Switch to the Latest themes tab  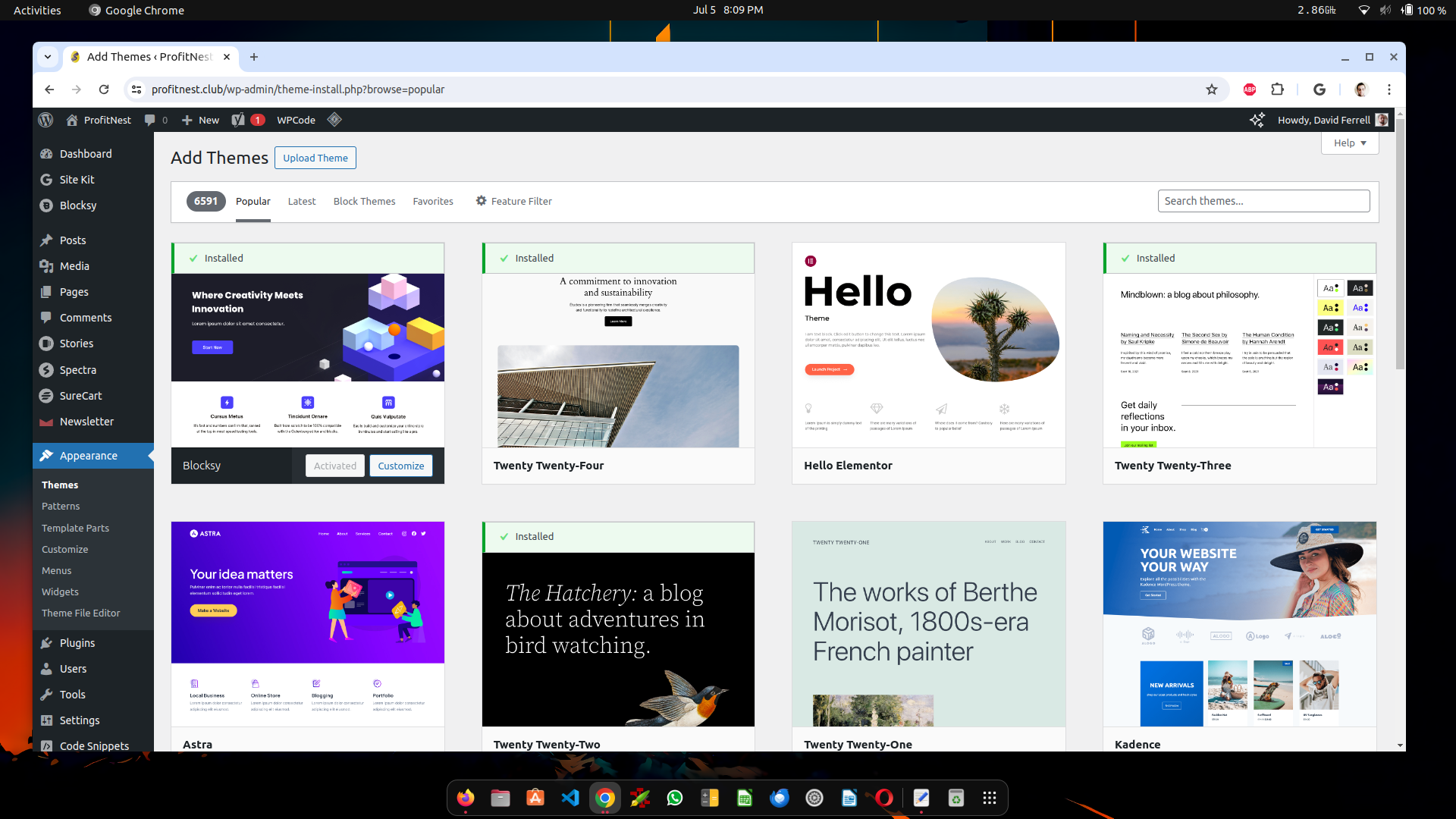[x=301, y=201]
